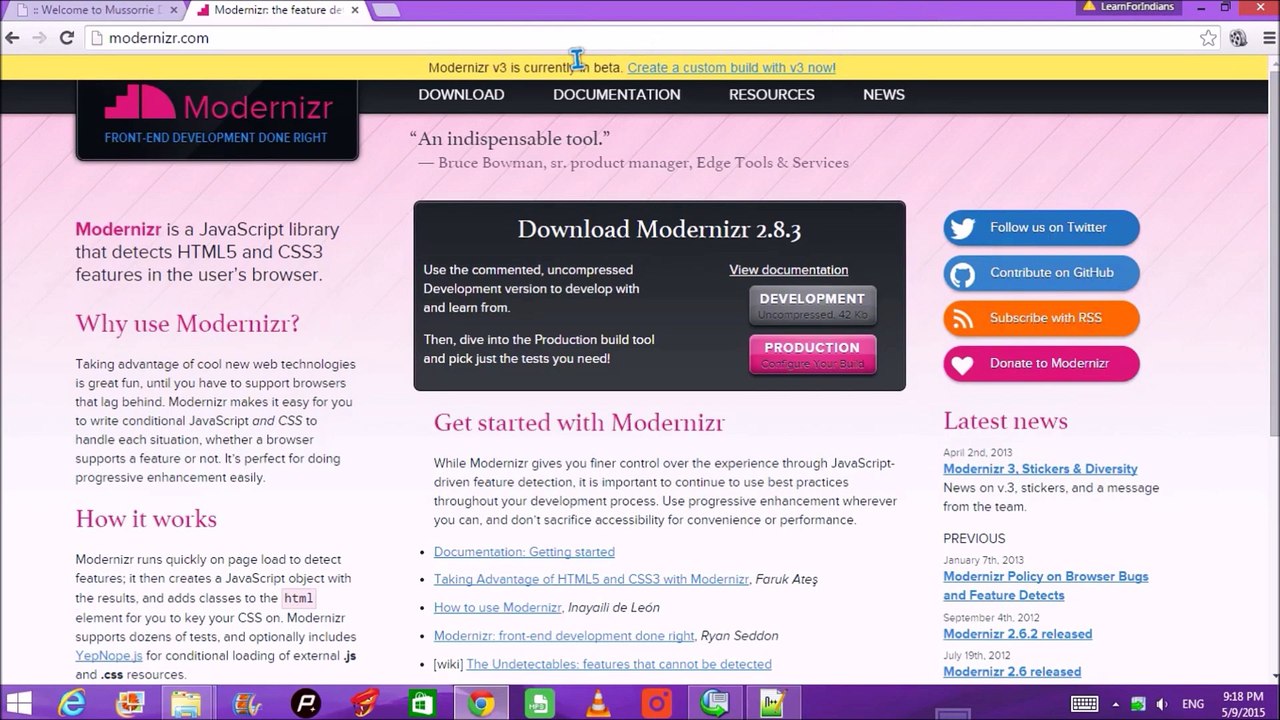Open the DOWNLOAD nav menu item

click(x=461, y=95)
